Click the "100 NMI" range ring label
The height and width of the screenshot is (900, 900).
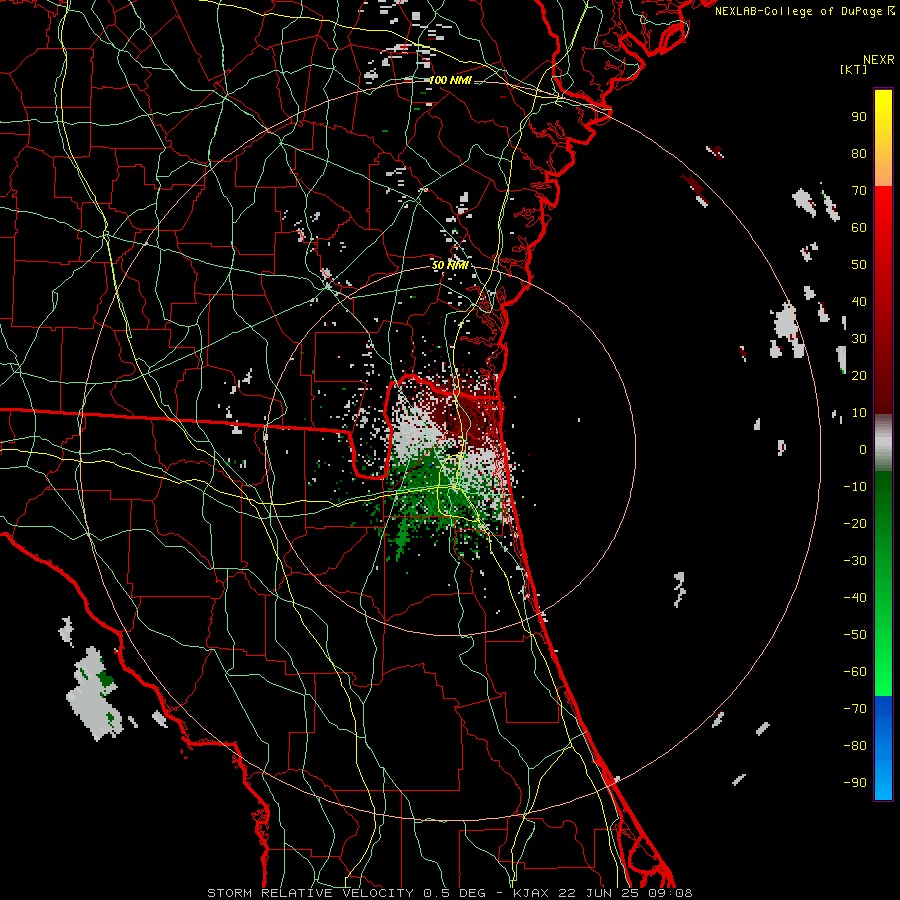450,80
